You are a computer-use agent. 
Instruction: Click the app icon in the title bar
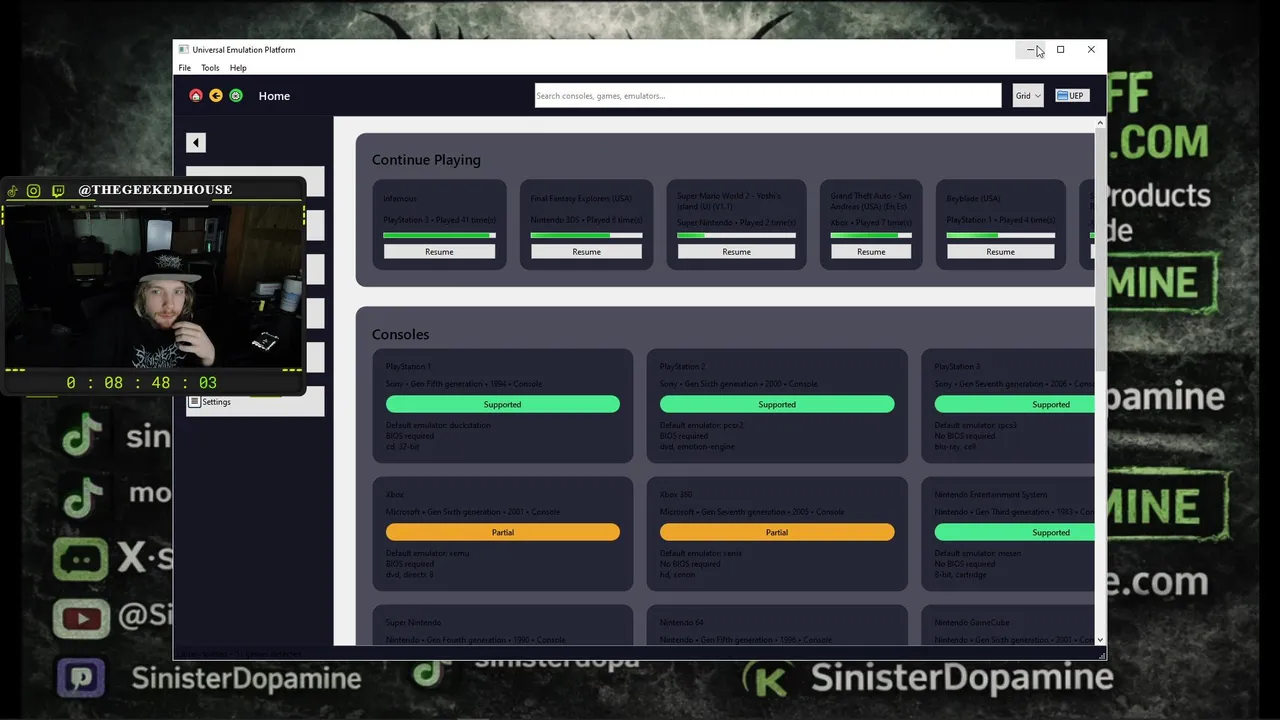(183, 49)
